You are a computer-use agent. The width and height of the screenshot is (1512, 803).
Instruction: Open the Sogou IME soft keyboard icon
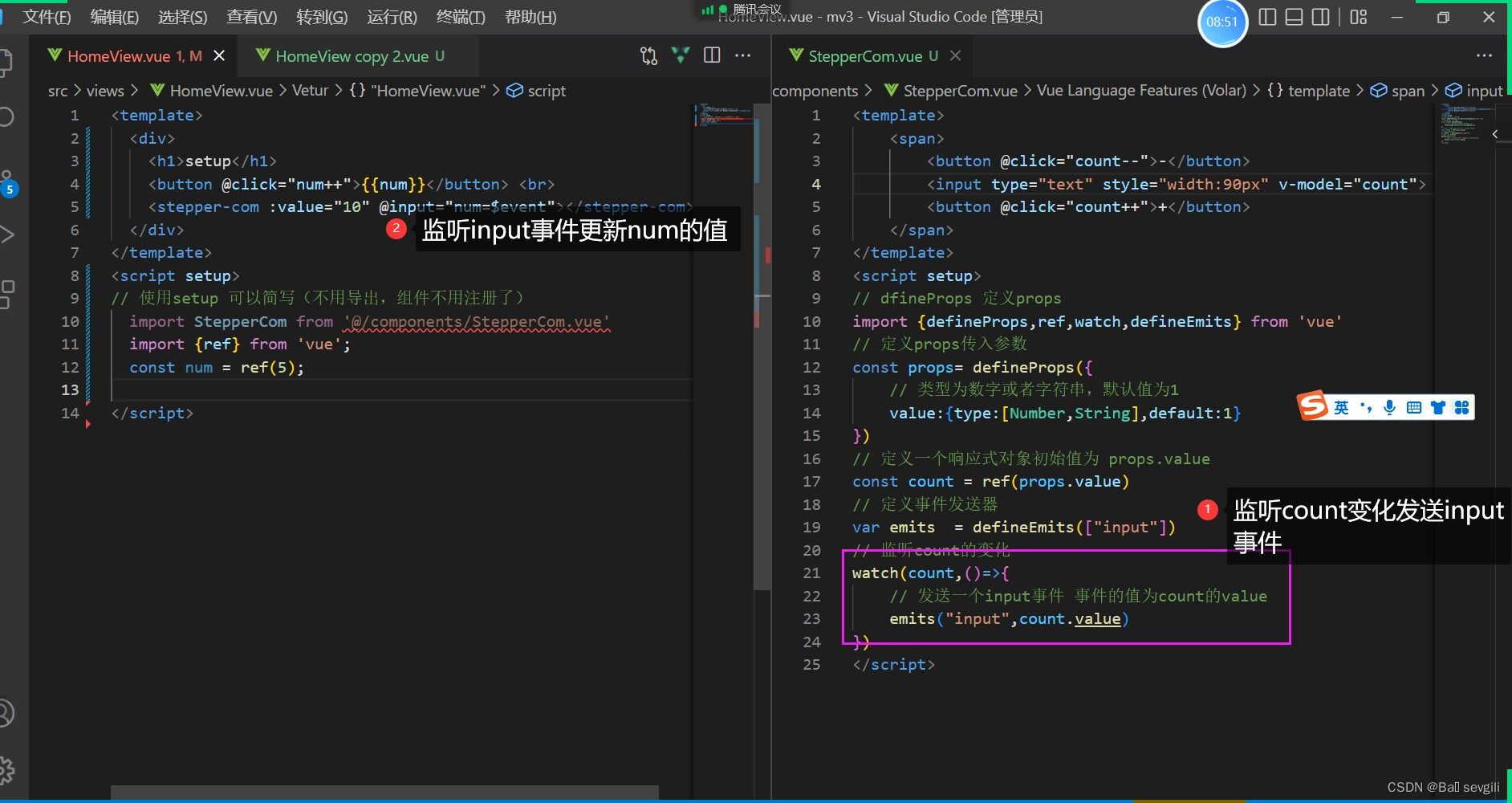click(1414, 408)
